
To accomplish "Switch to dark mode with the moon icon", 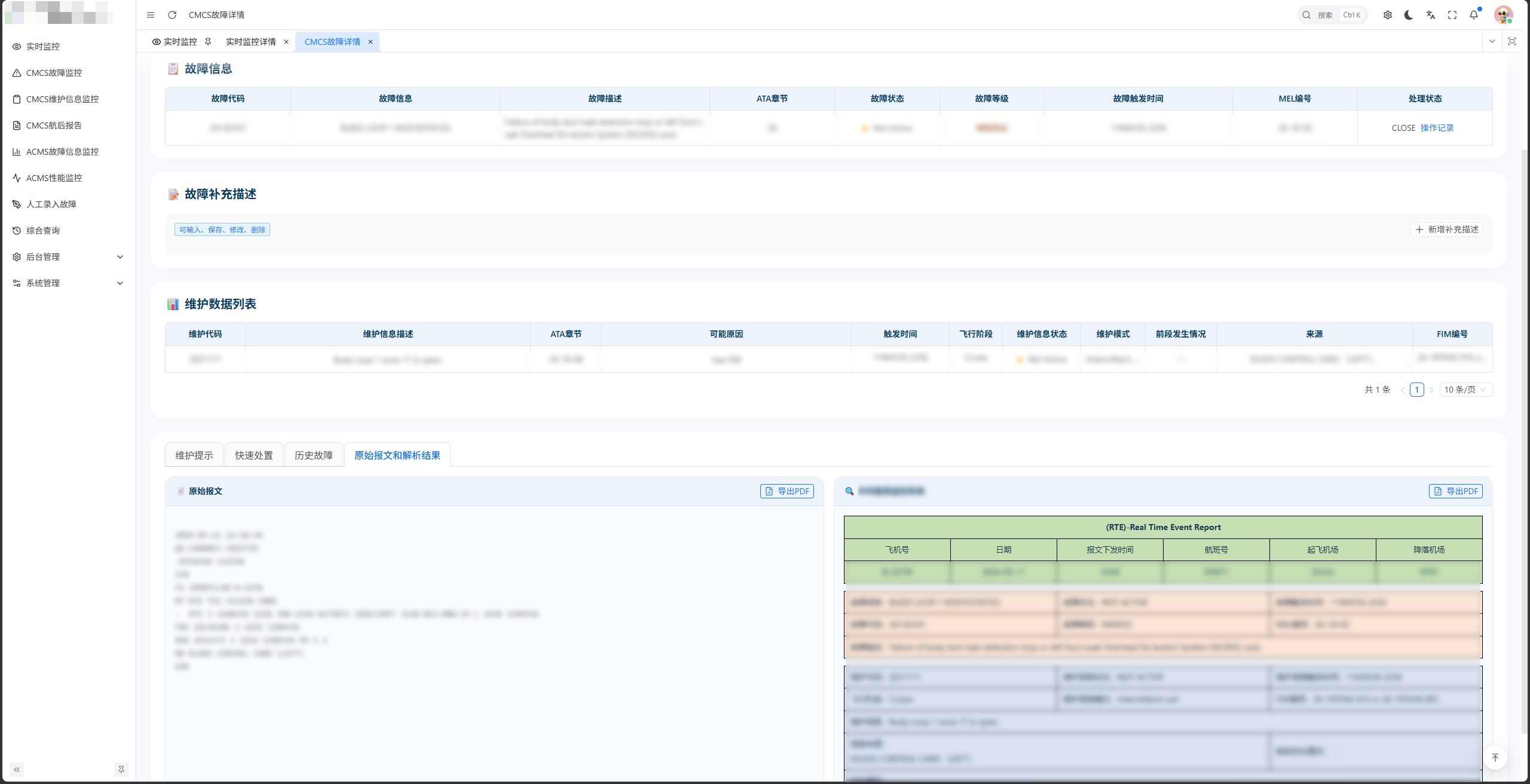I will tap(1409, 15).
